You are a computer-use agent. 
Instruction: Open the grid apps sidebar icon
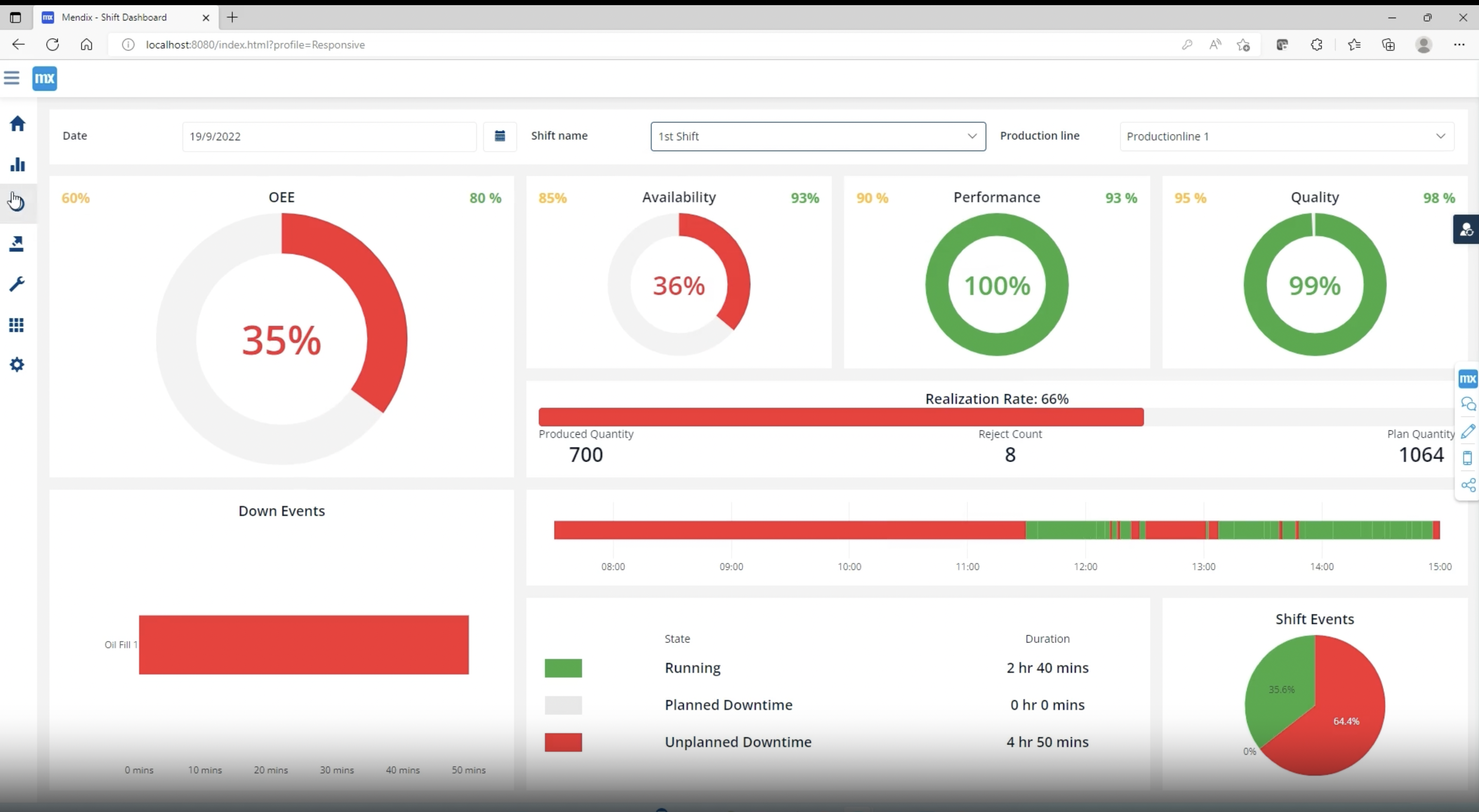click(x=16, y=325)
